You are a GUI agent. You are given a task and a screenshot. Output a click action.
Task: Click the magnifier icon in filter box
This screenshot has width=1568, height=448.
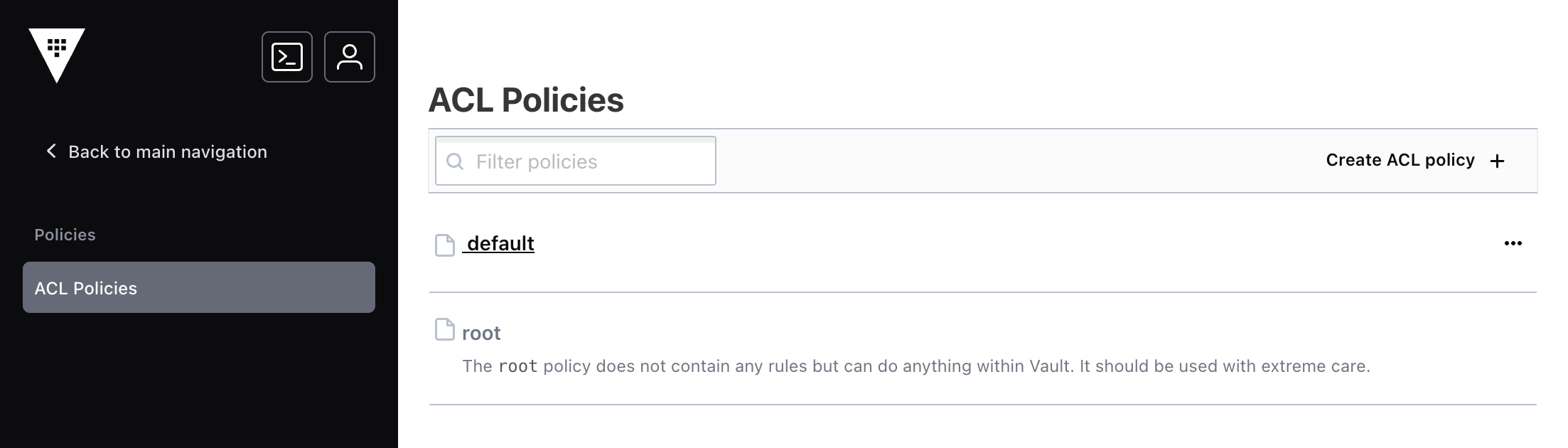(455, 161)
